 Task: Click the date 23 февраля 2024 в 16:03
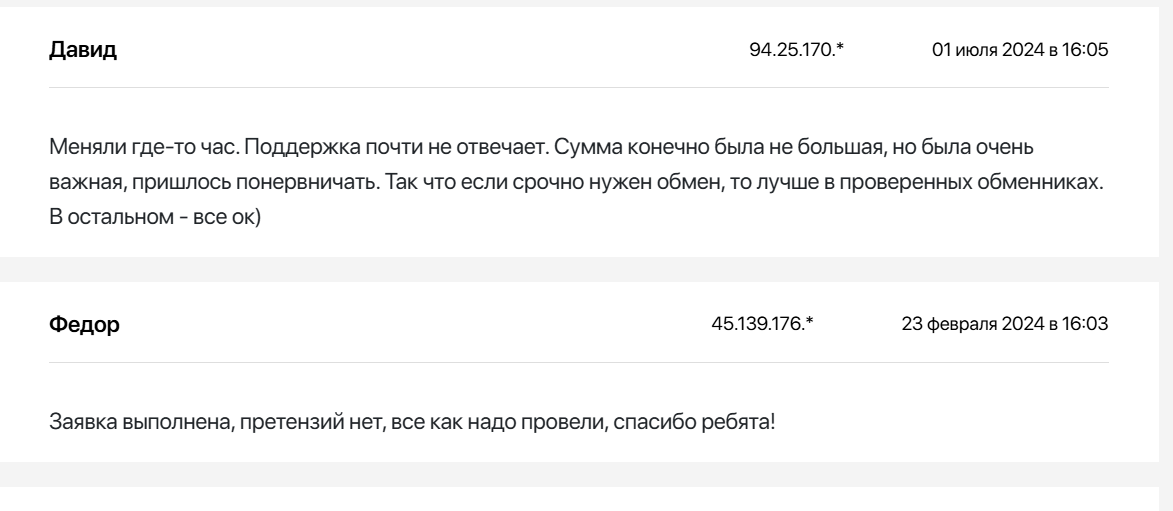1005,326
